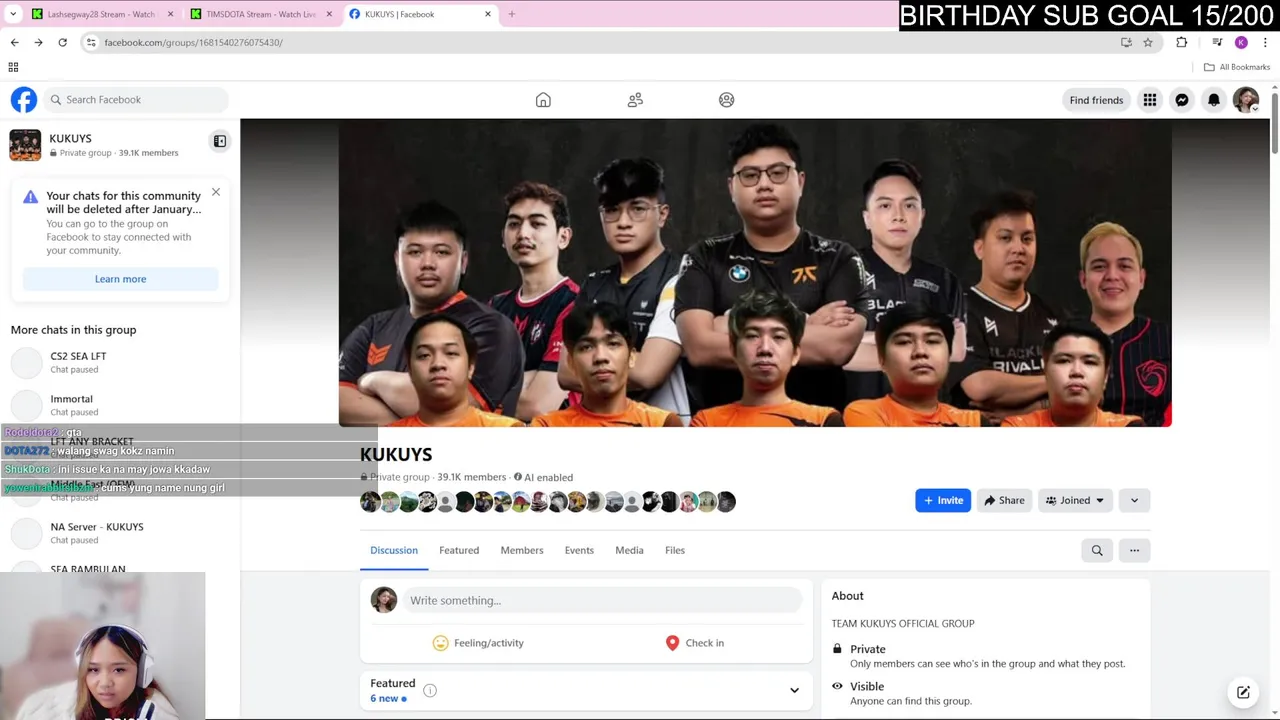Open install app icon in address bar

click(1126, 42)
